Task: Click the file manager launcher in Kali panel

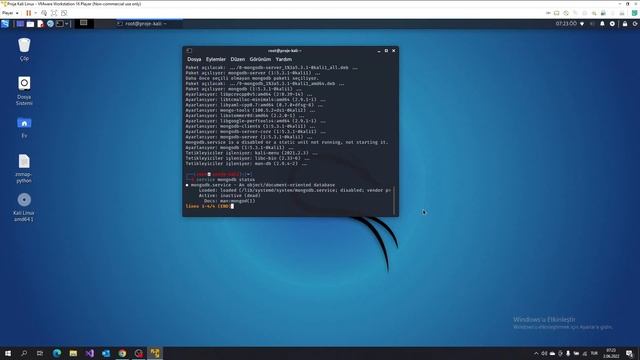Action: point(30,24)
